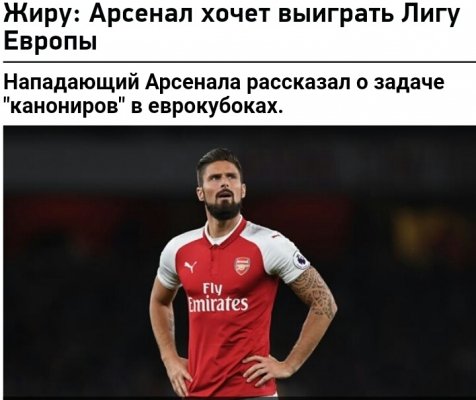
Task: Click the Arsenal crest on the shirt
Action: 242,266
